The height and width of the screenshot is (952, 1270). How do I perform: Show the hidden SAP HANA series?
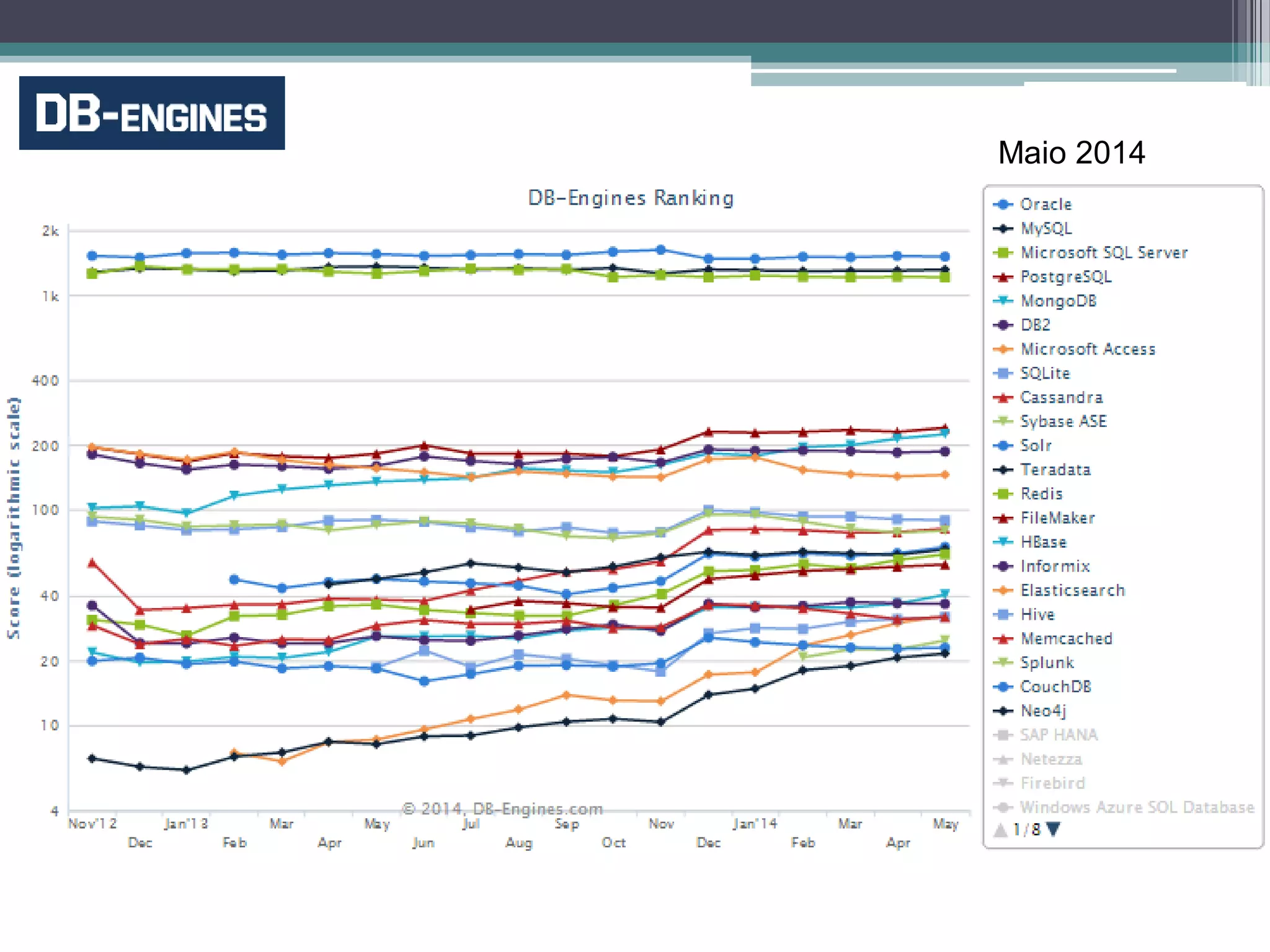coord(1059,735)
